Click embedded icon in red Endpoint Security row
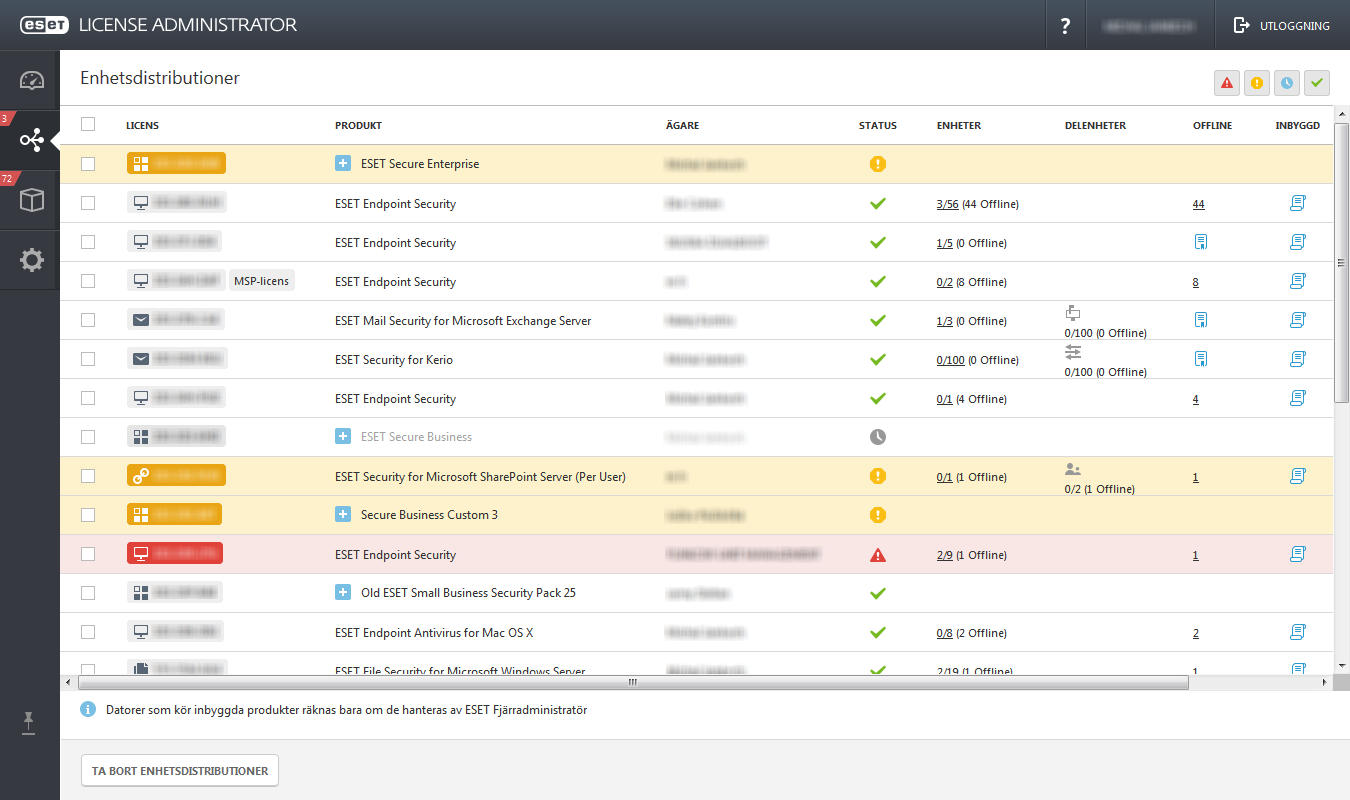 click(x=1298, y=554)
